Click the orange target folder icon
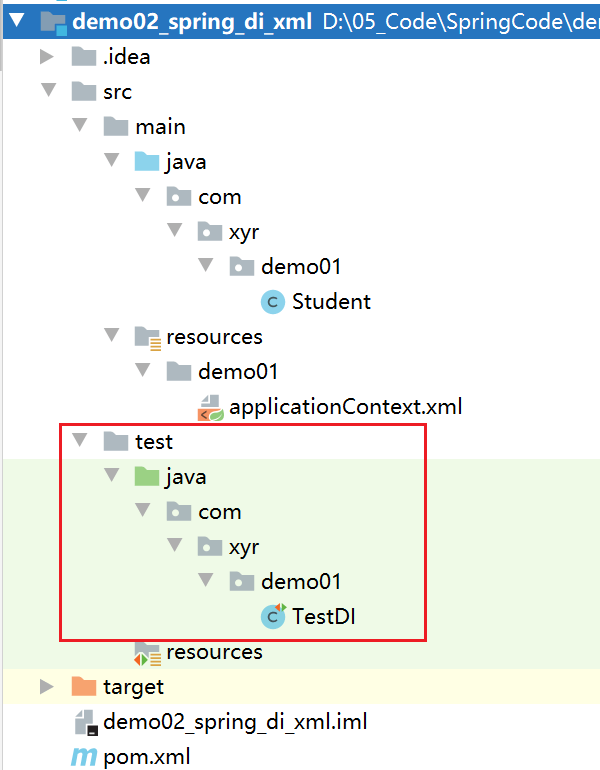The width and height of the screenshot is (600, 770). coord(83,686)
